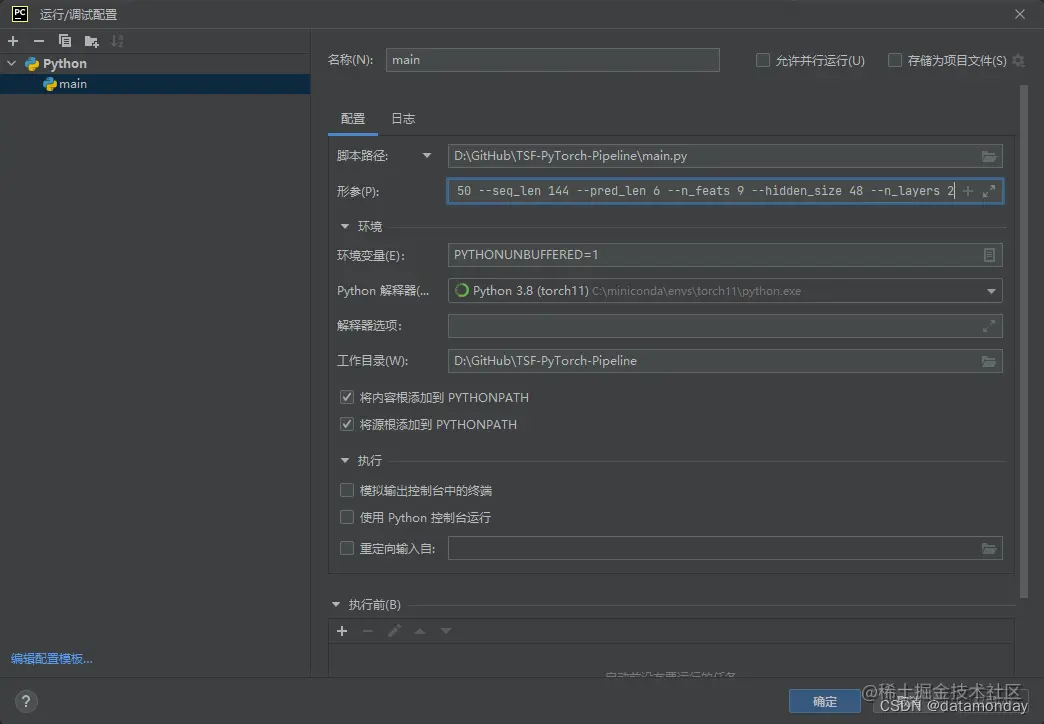This screenshot has height=724, width=1044.
Task: Open project file storage settings gear
Action: coord(1019,61)
